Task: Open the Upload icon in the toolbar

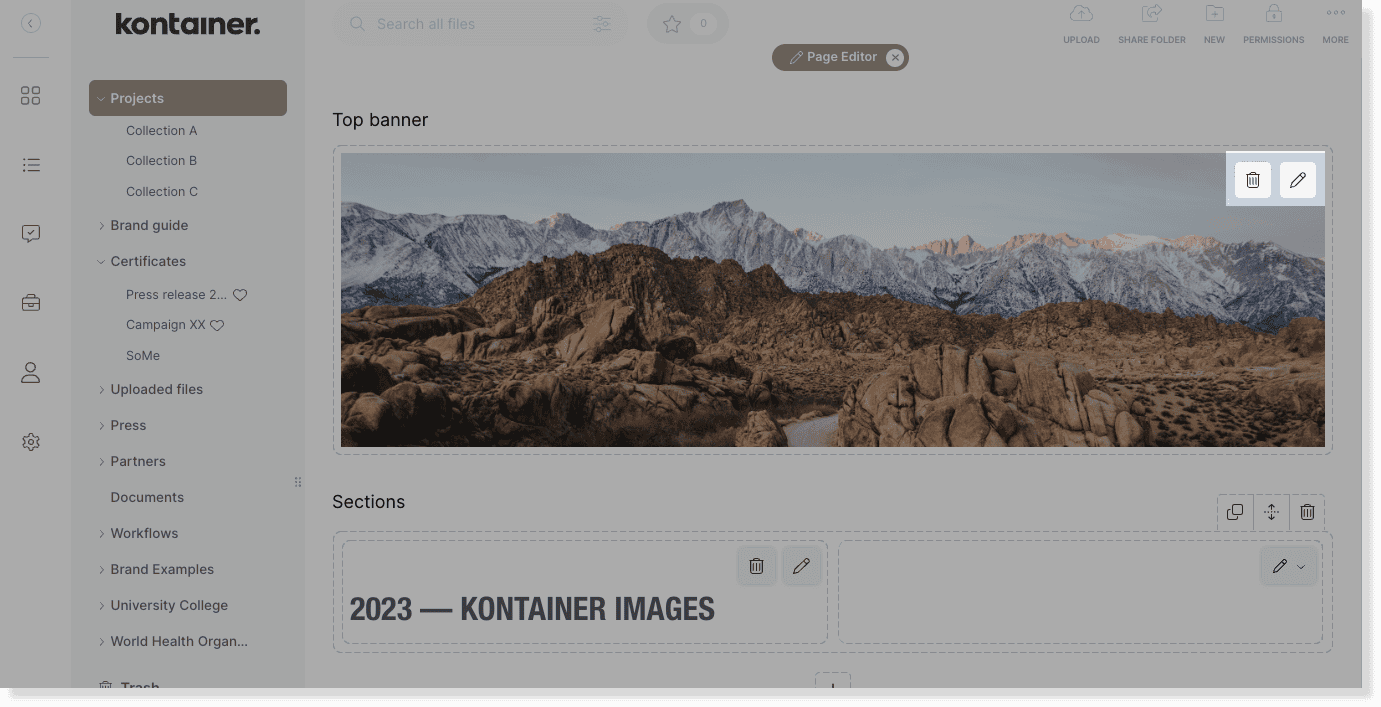Action: [x=1081, y=22]
